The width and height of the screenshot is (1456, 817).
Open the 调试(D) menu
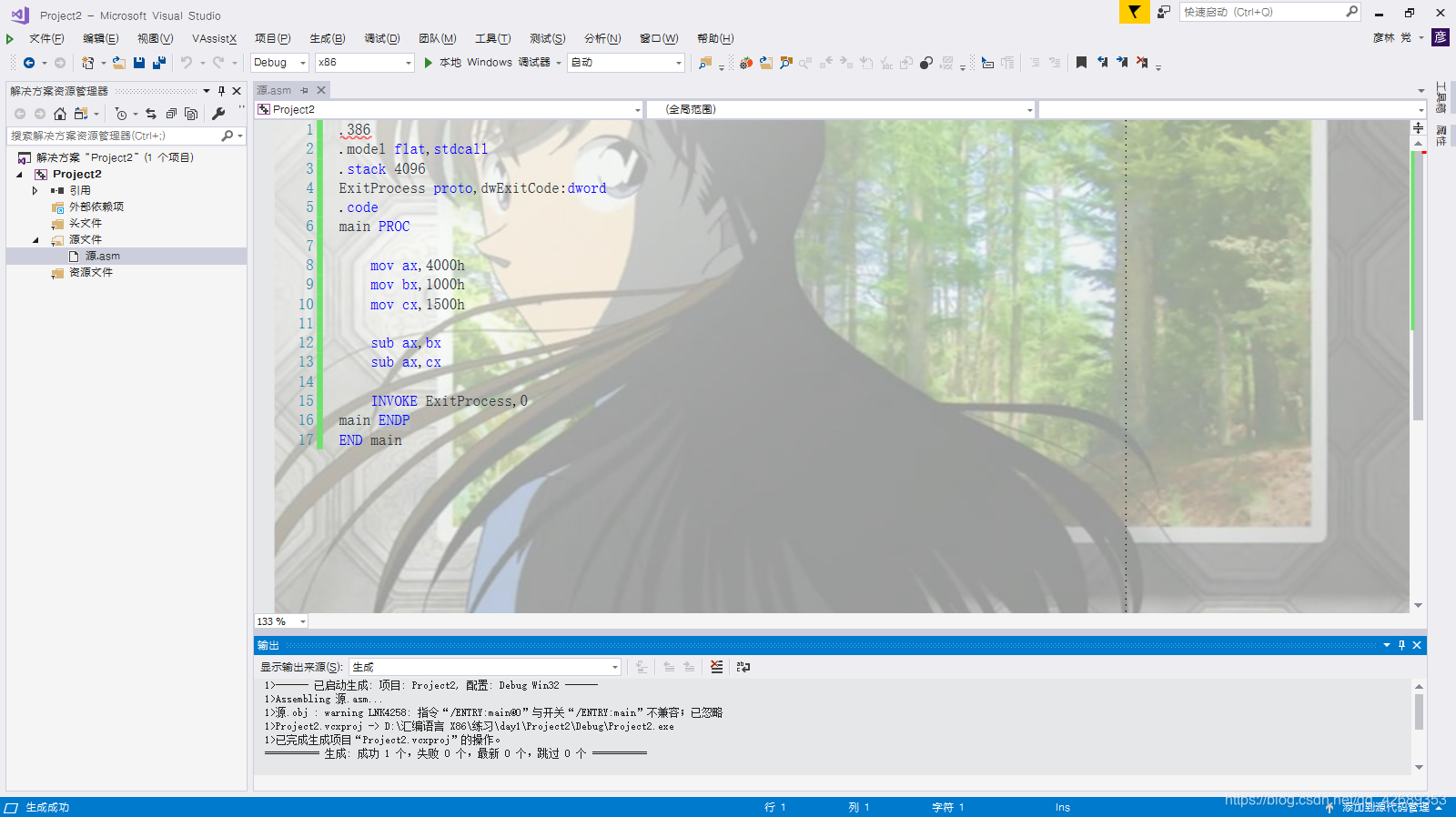382,38
